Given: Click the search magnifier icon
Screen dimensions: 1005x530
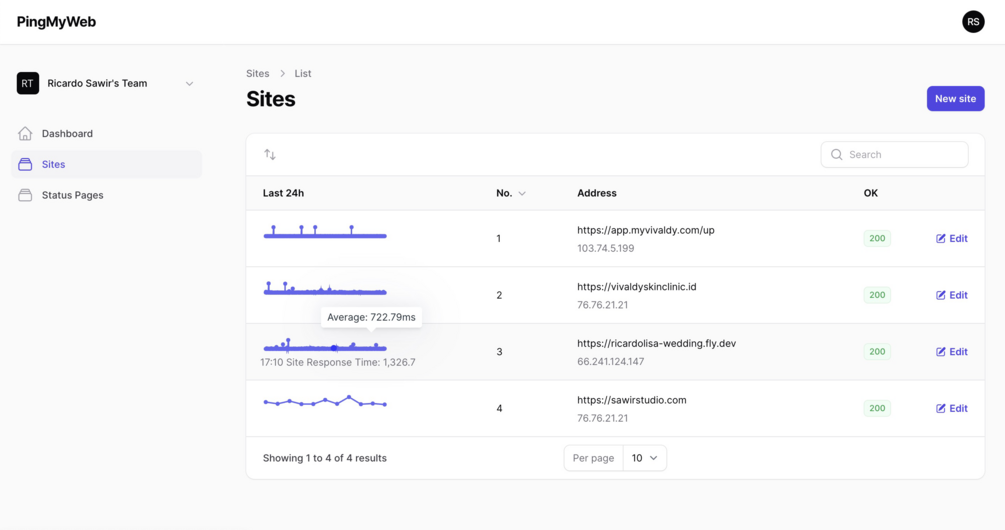Looking at the screenshot, I should (837, 155).
